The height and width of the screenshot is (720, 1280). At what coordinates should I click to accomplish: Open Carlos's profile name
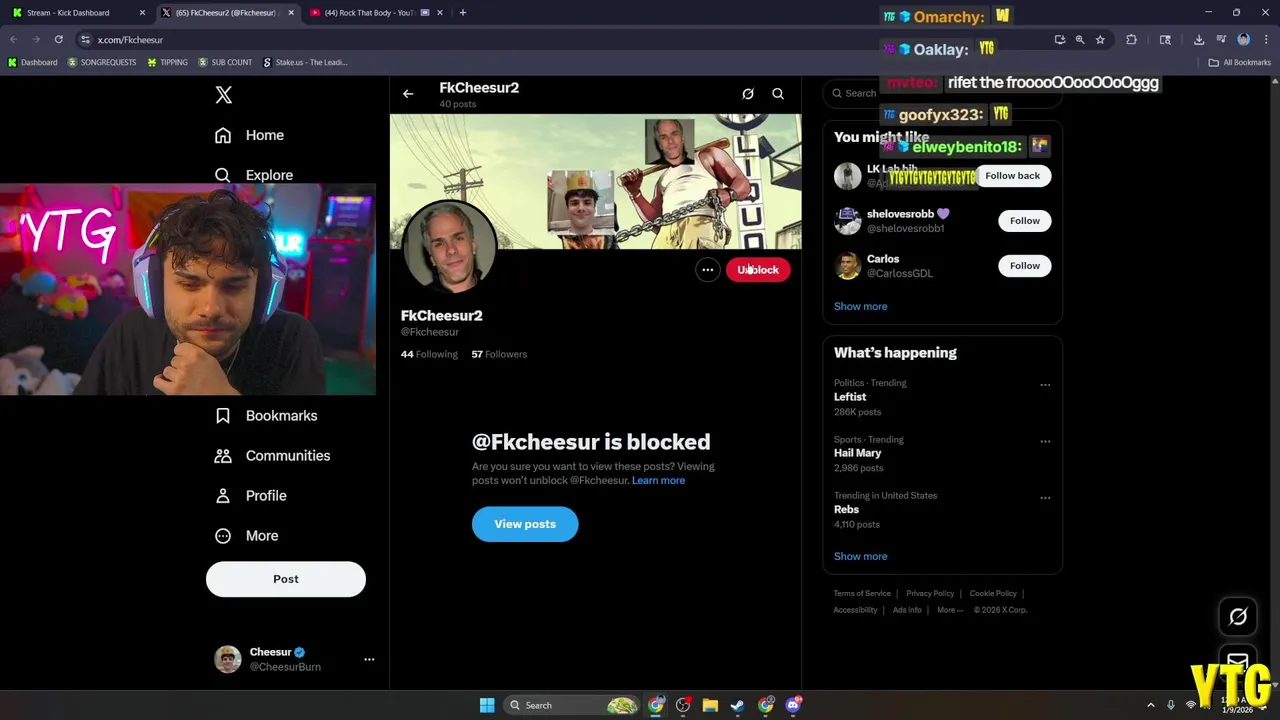(883, 259)
